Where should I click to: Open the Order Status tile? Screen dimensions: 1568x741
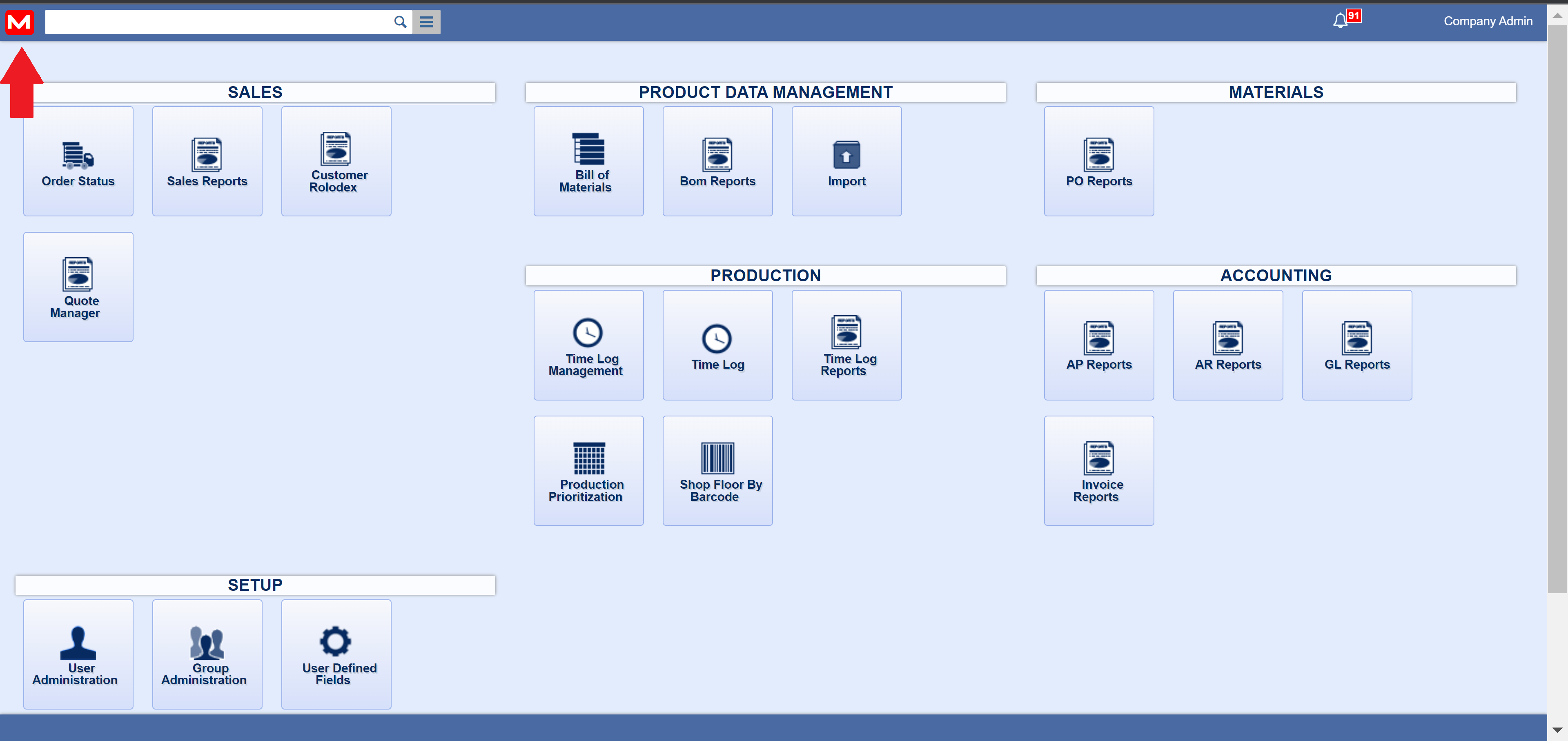(x=78, y=161)
